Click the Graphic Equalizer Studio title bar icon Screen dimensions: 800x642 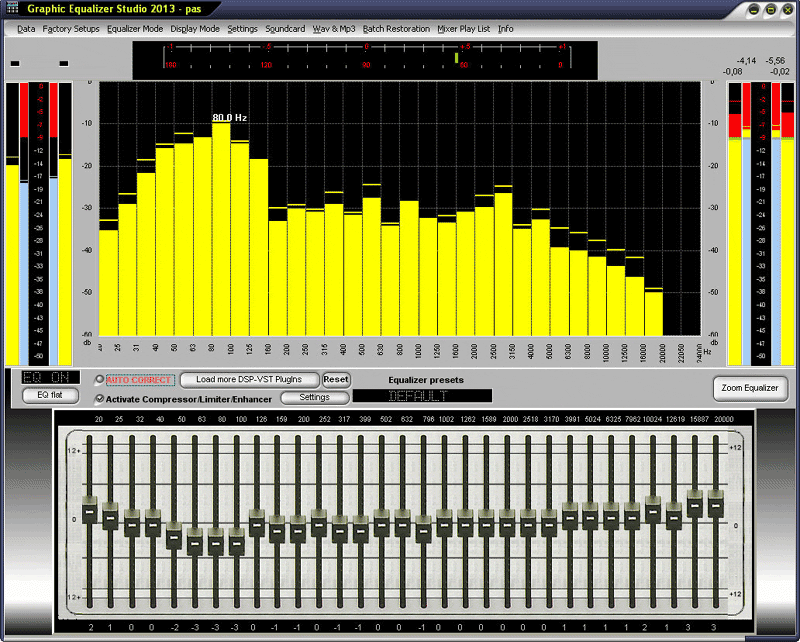pos(12,8)
